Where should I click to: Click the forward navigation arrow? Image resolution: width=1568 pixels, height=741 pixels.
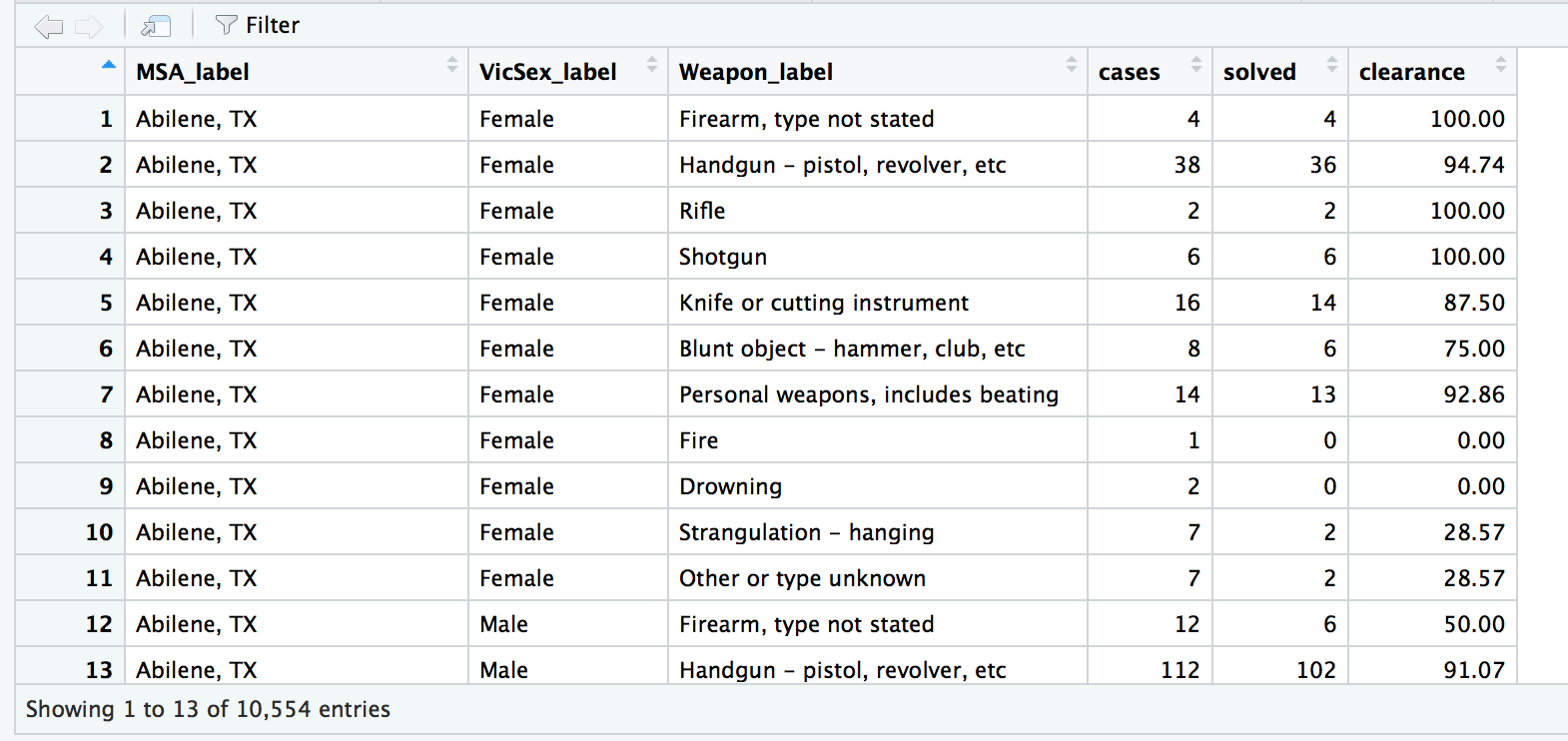tap(89, 26)
